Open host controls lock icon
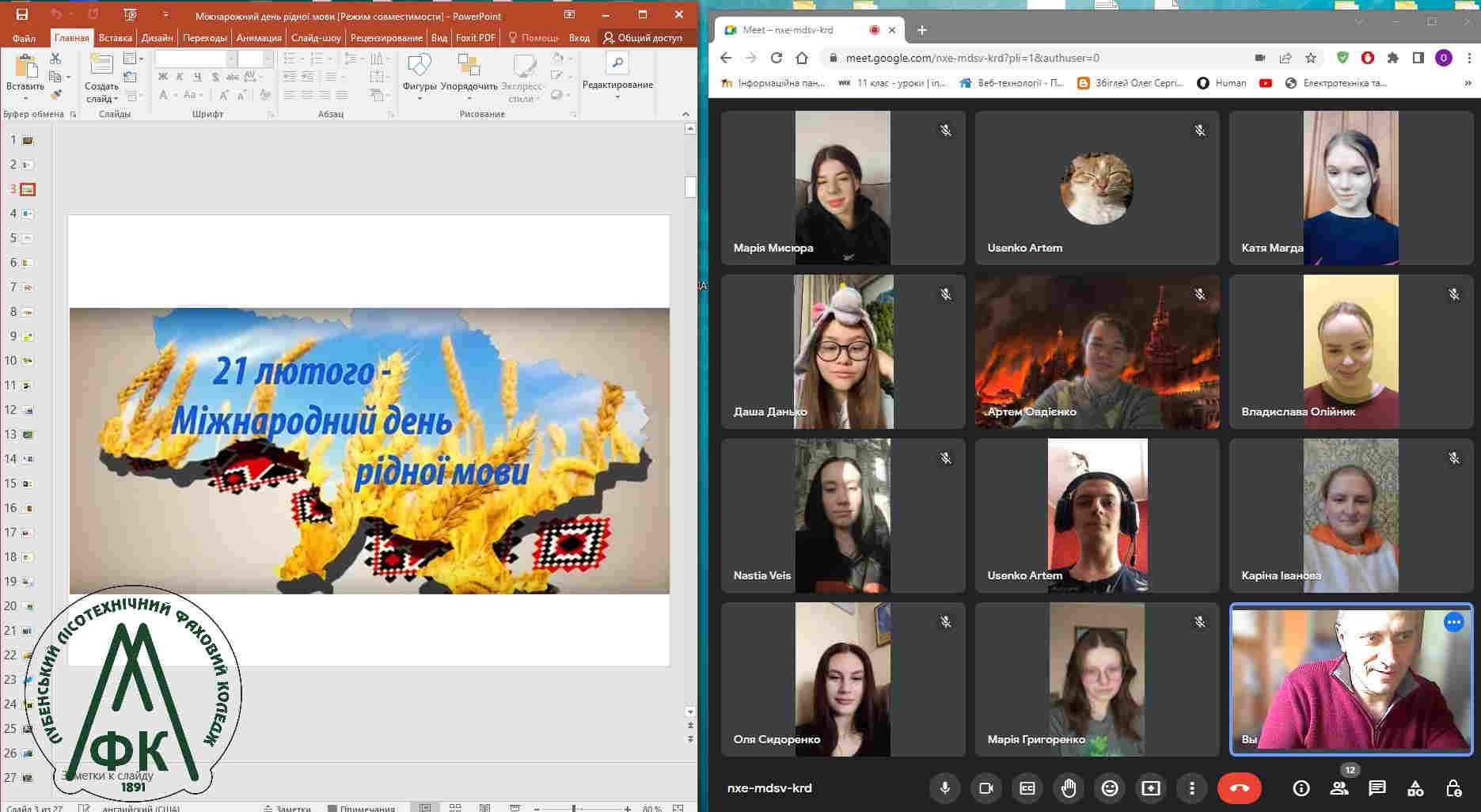1481x812 pixels. (1453, 788)
